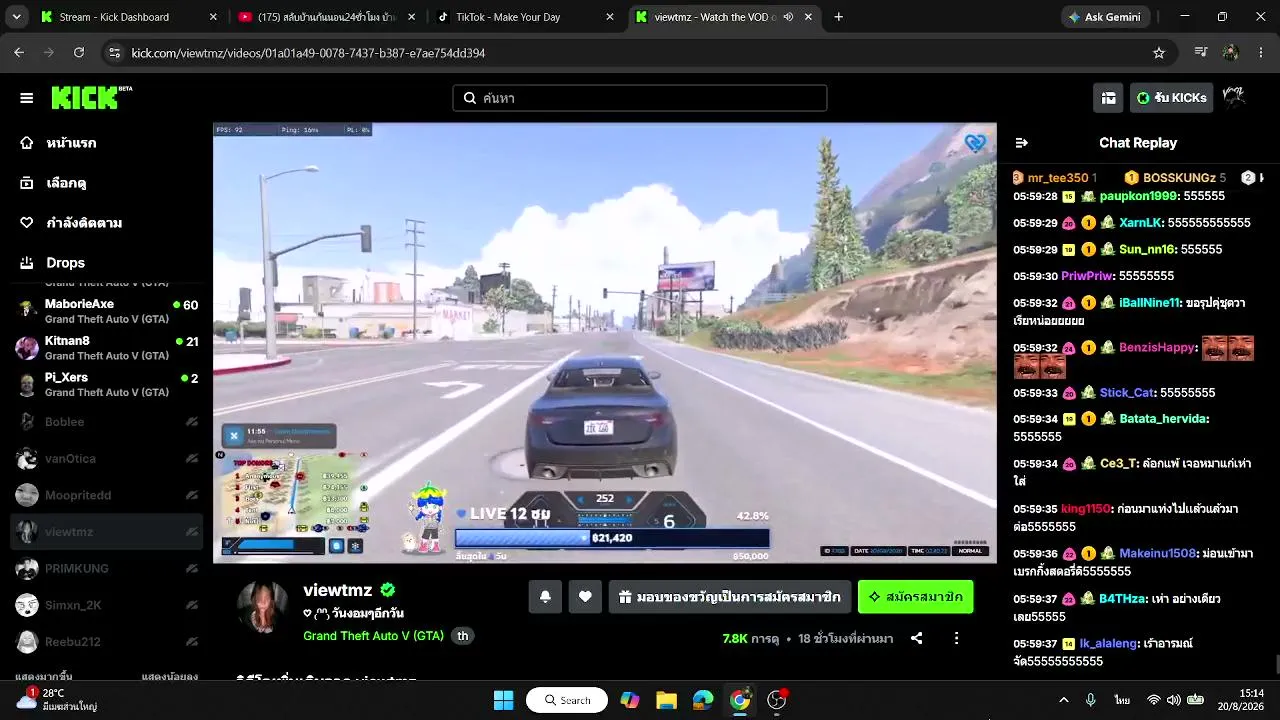
Task: Open Chrome media controls icon
Action: click(1201, 53)
